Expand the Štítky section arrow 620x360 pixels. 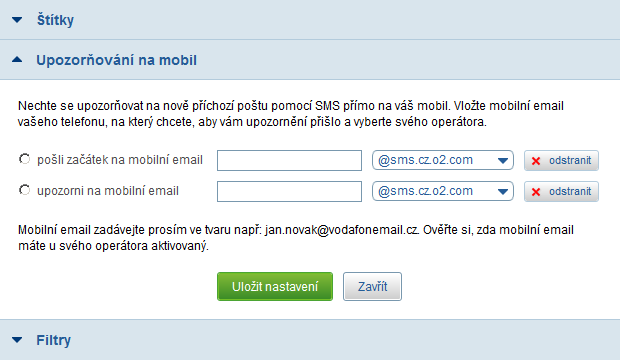tap(17, 20)
